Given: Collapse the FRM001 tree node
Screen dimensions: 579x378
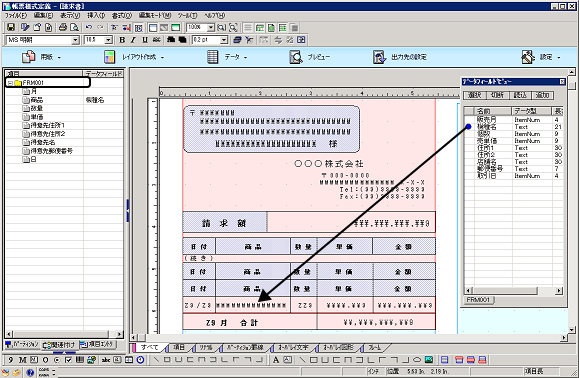Looking at the screenshot, I should [x=10, y=83].
